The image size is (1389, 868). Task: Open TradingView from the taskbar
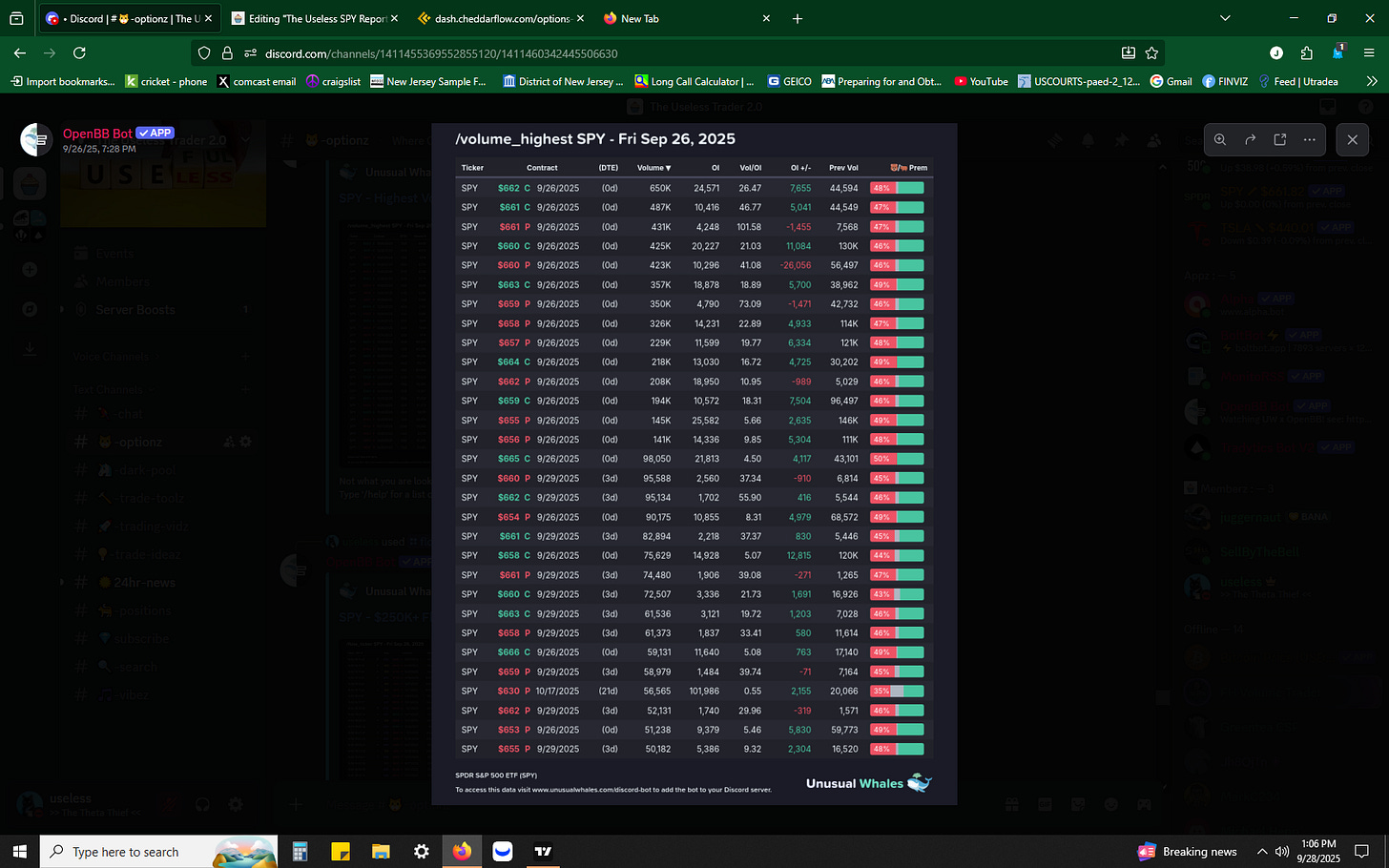tap(544, 852)
